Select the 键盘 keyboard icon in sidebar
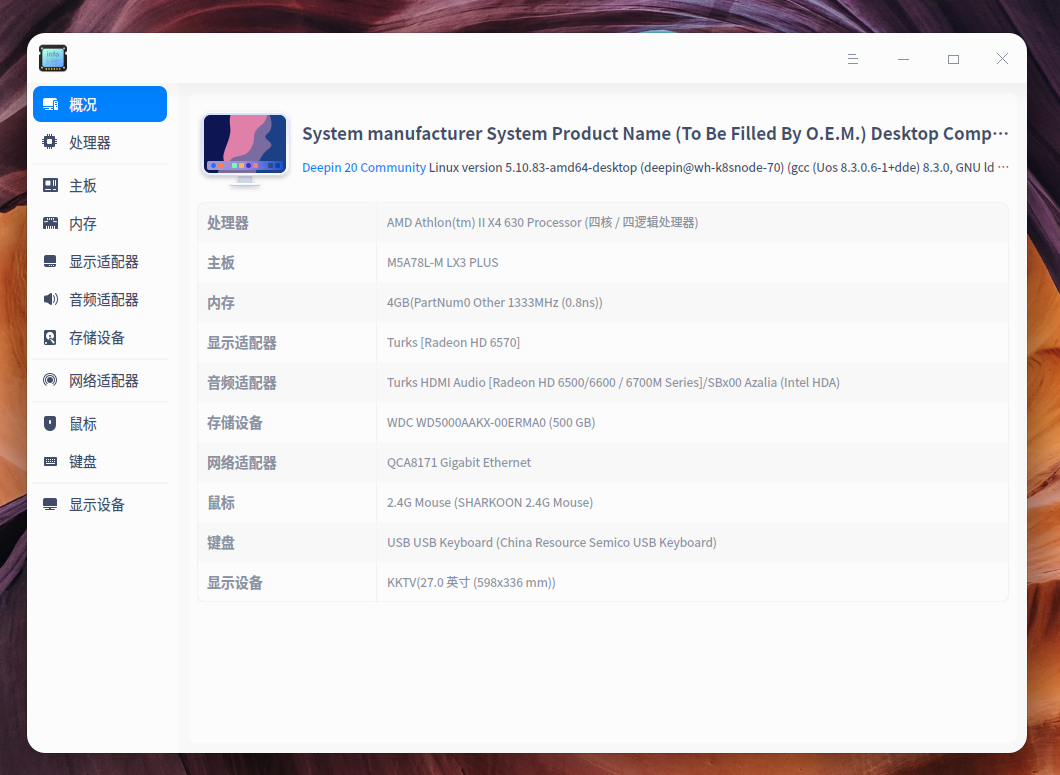 click(49, 461)
